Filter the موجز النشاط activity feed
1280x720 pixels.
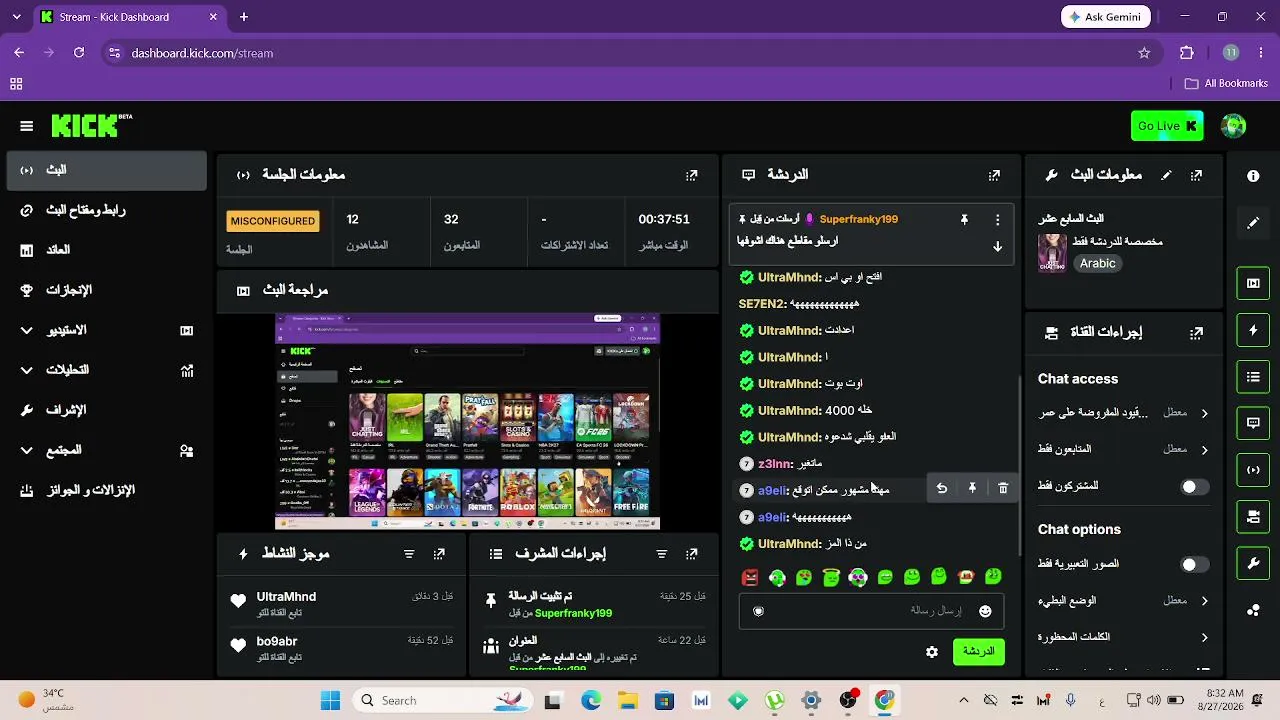[x=409, y=553]
